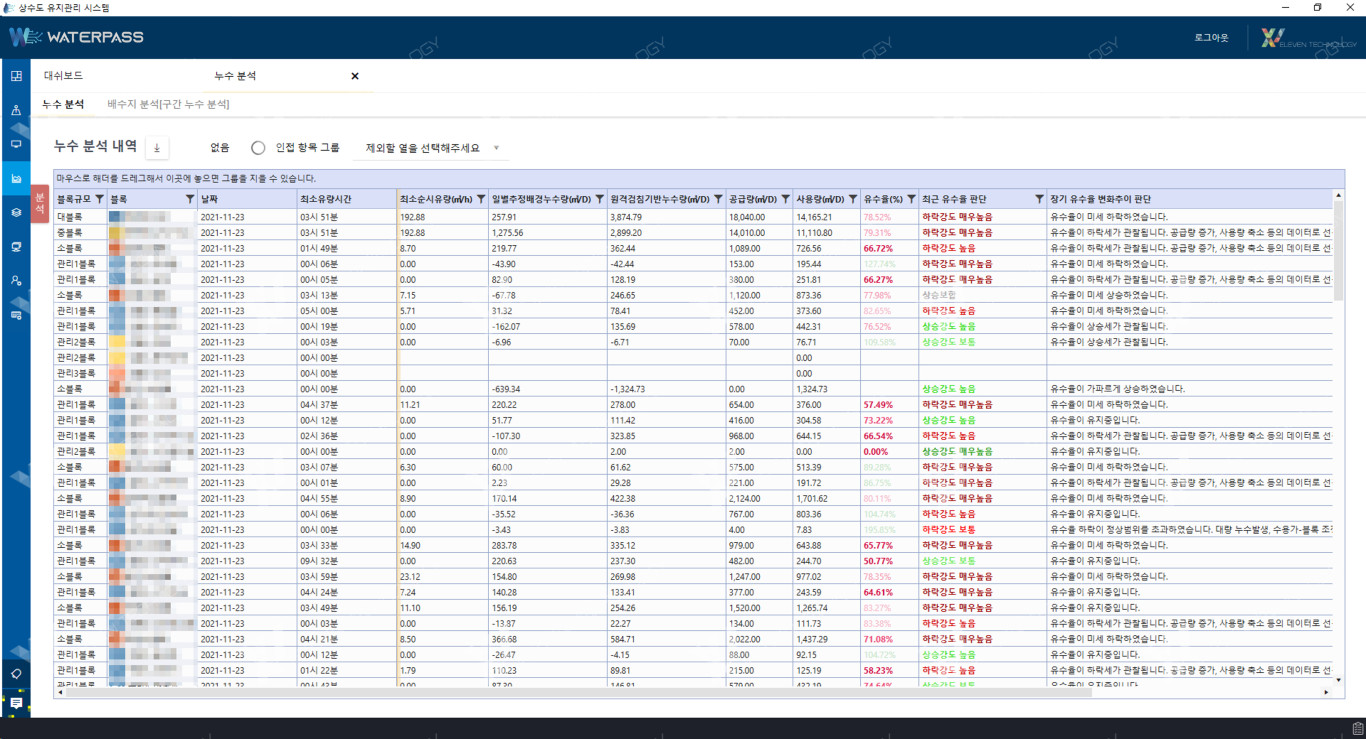This screenshot has width=1366, height=739.
Task: Open filter for 블록규모 column
Action: click(x=99, y=199)
